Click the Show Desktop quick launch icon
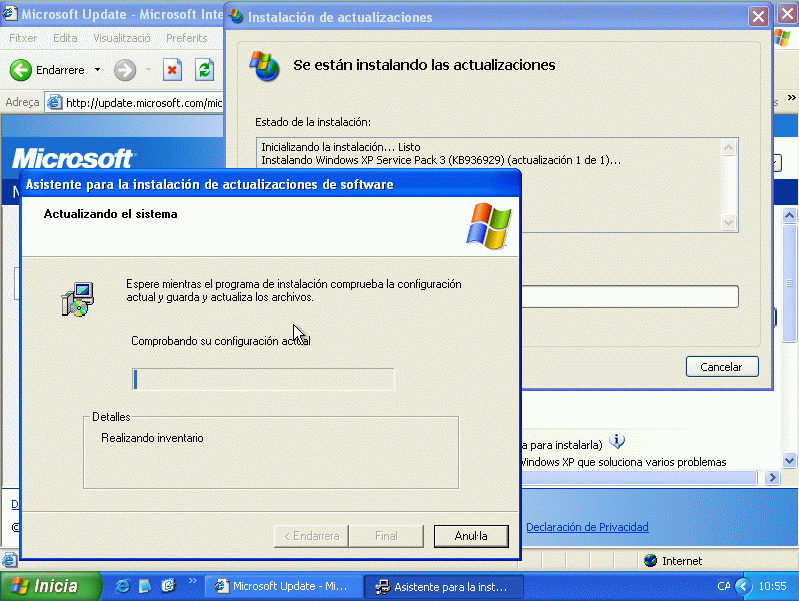Image resolution: width=799 pixels, height=601 pixels. (x=145, y=586)
